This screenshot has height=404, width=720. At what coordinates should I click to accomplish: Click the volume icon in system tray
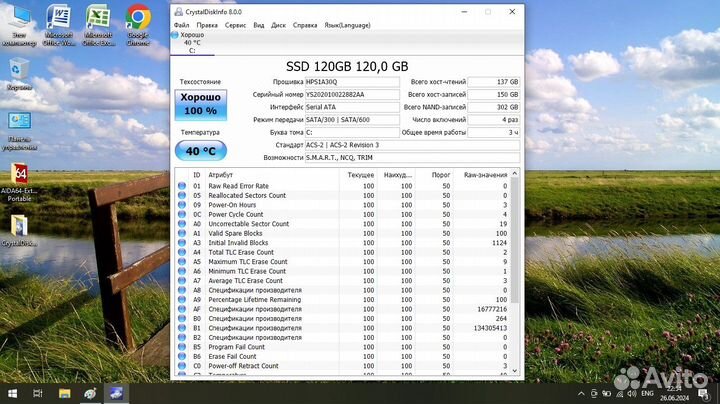click(x=632, y=393)
